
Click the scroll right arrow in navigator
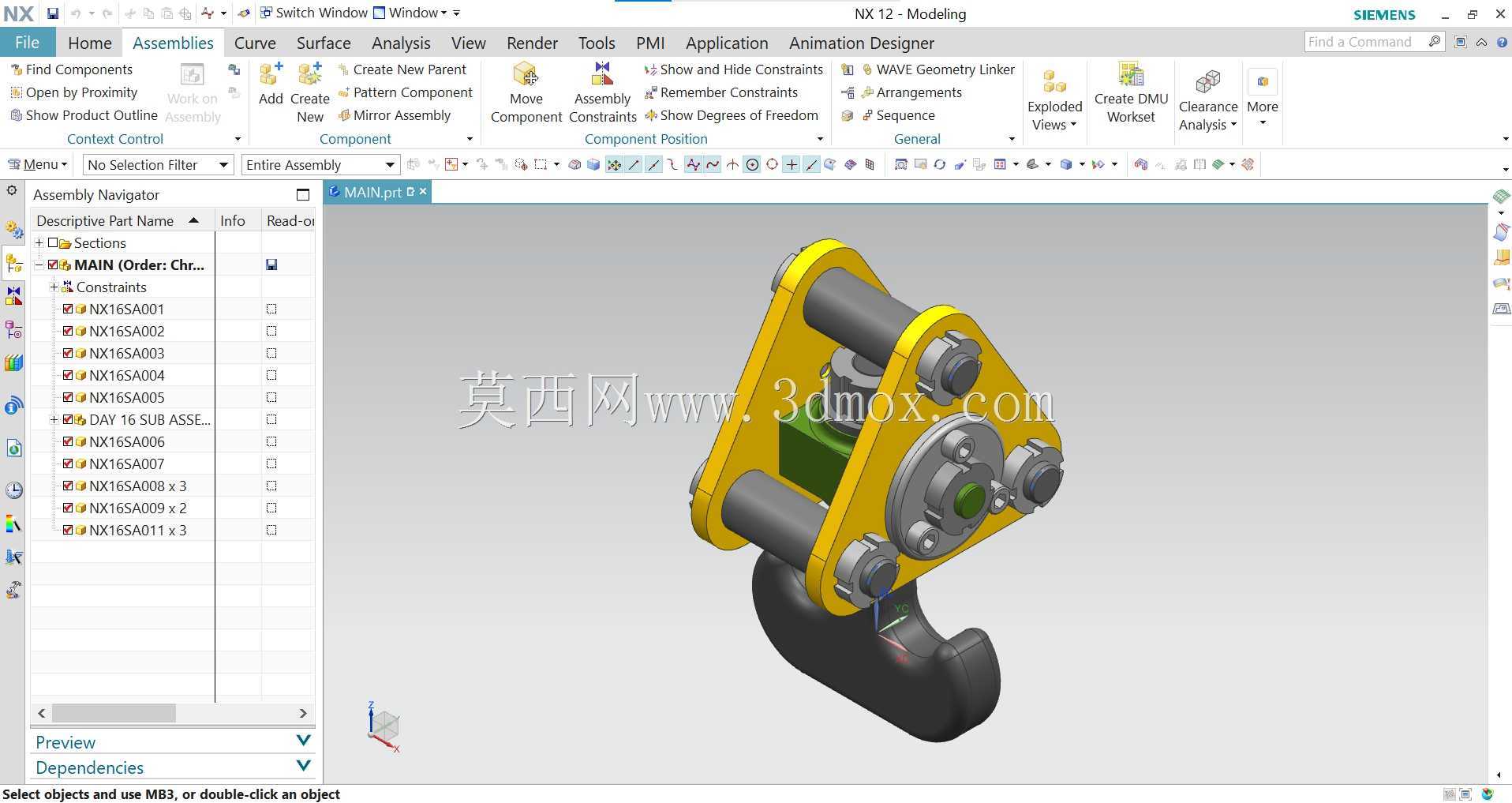pos(303,713)
